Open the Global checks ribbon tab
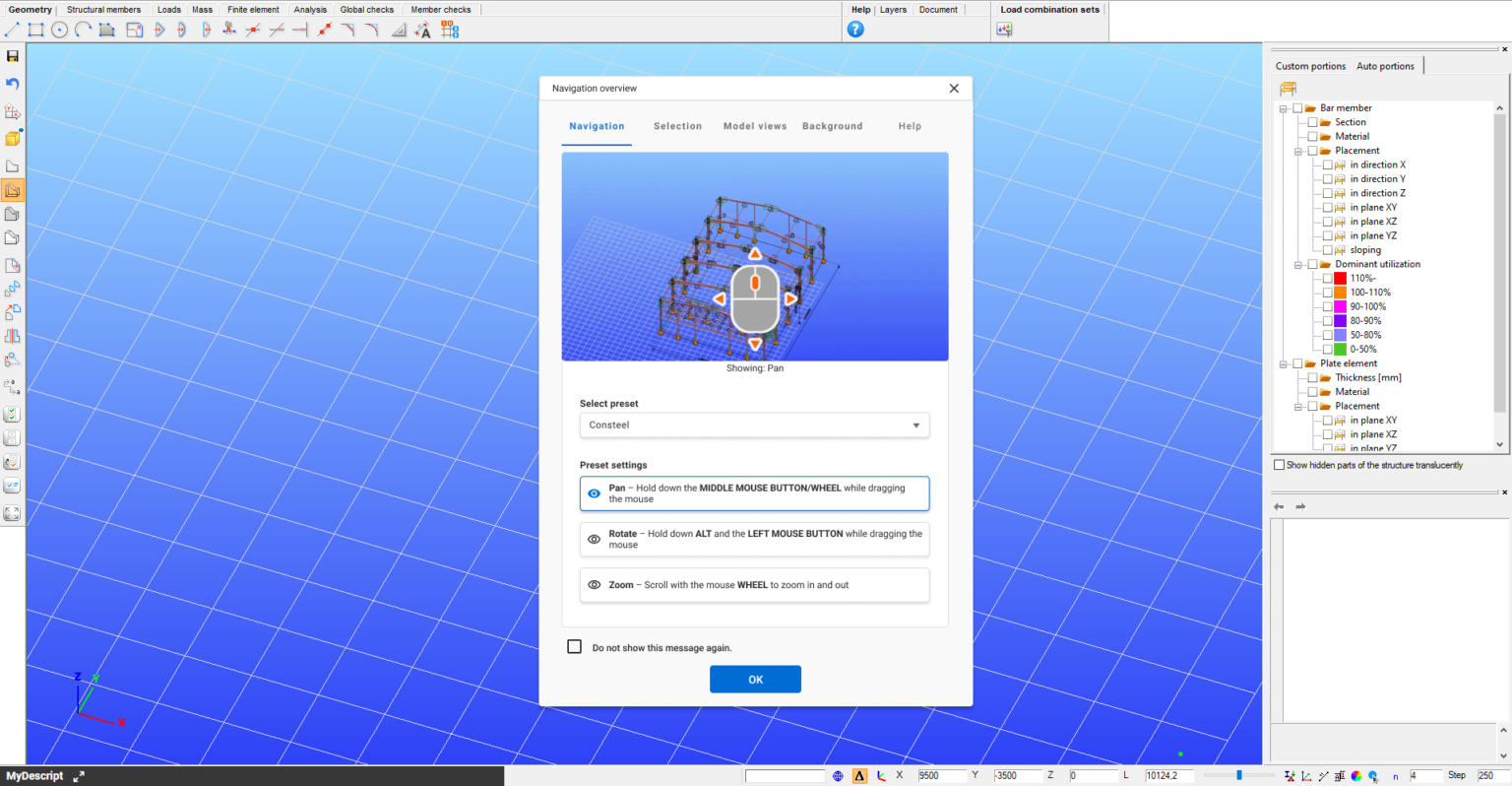The height and width of the screenshot is (786, 1512). [x=367, y=10]
